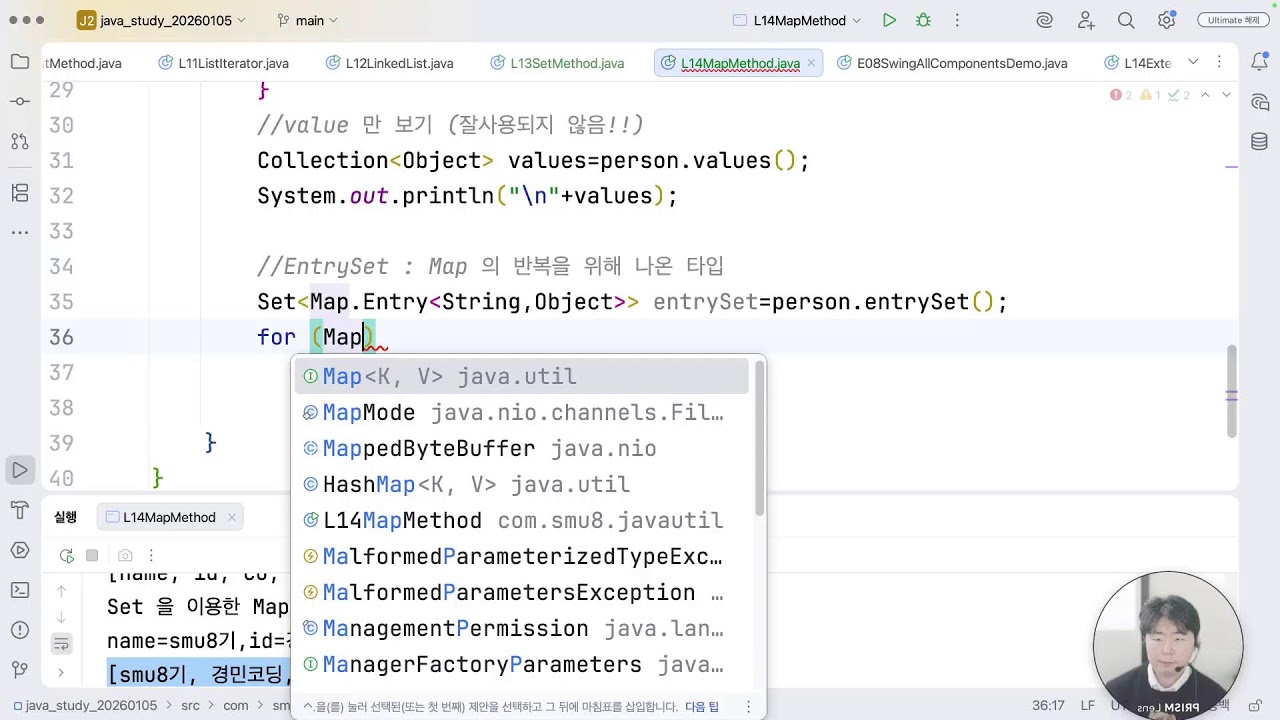Open the Project tool window folder icon
Viewport: 1280px width, 720px height.
pos(20,62)
